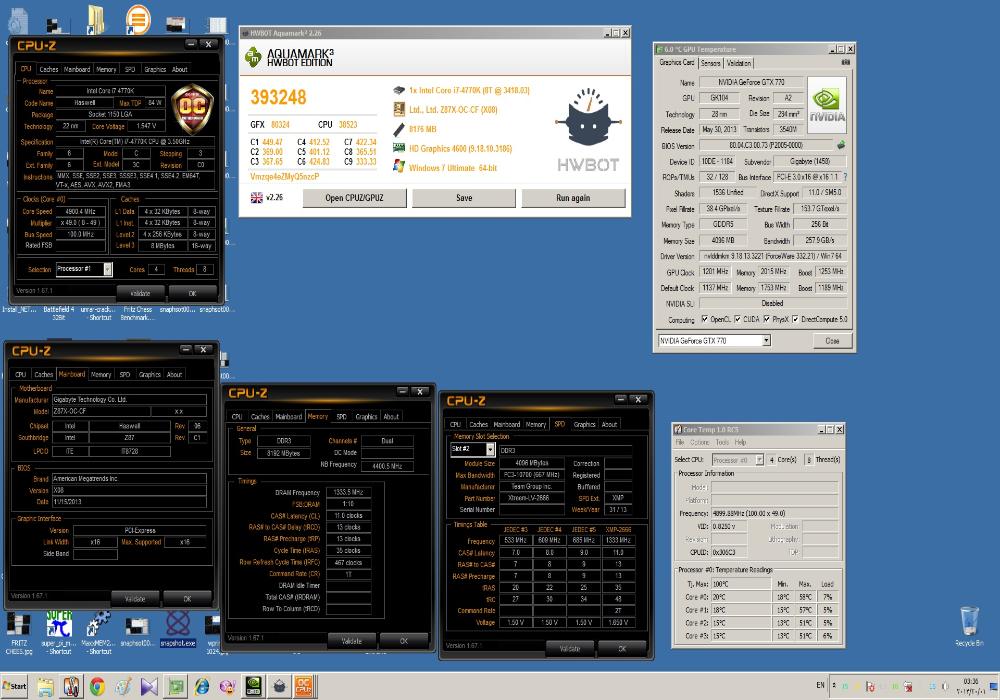Viewport: 1000px width, 700px height.
Task: Switch to the Sensors tab in GPU-Z
Action: 710,63
